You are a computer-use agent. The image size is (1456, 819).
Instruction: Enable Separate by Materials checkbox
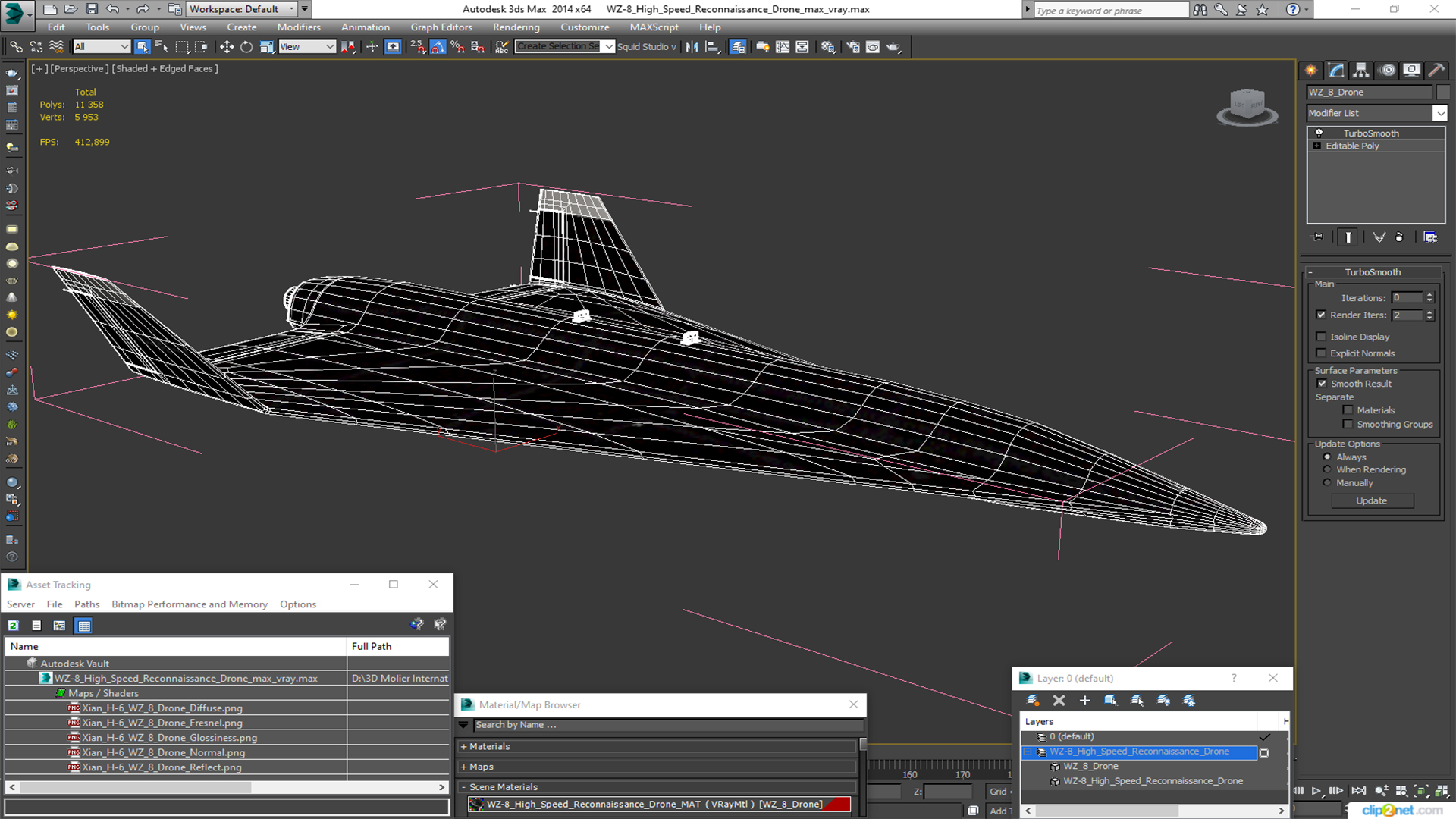click(x=1348, y=410)
